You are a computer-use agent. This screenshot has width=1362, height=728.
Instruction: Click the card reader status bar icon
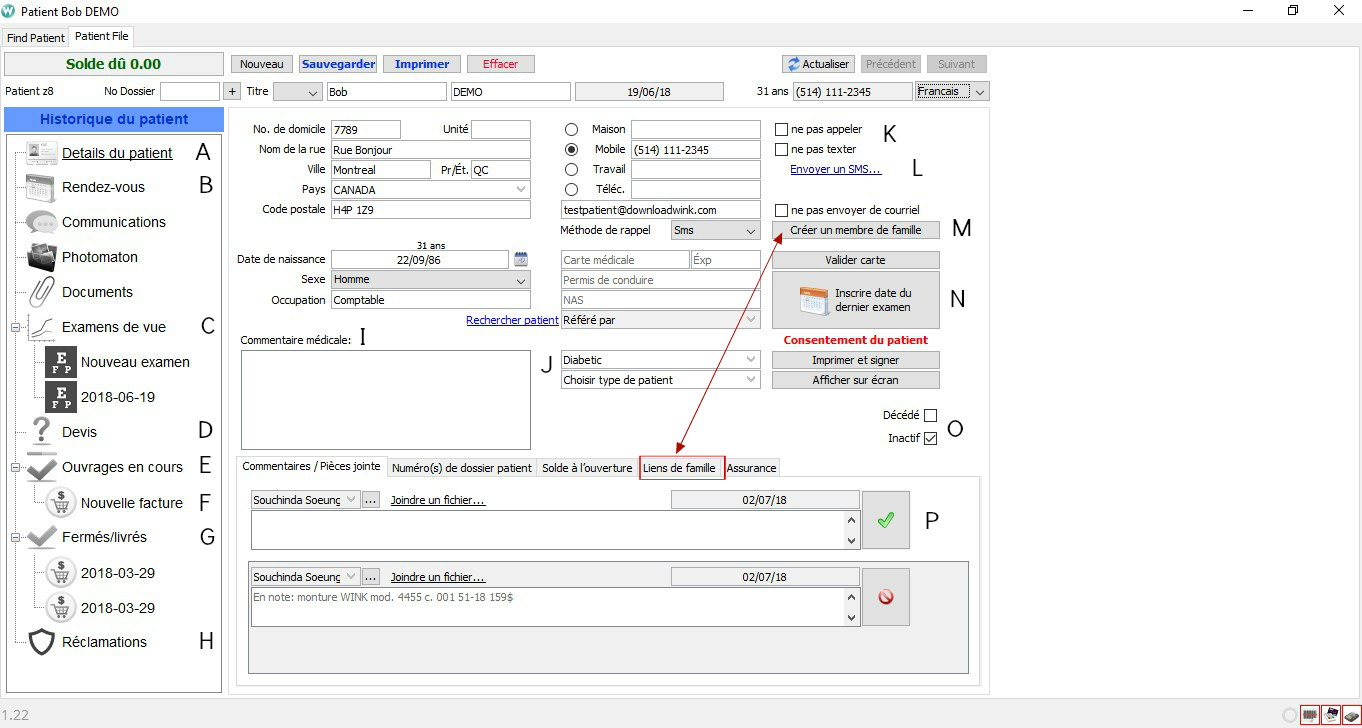pyautogui.click(x=1330, y=715)
